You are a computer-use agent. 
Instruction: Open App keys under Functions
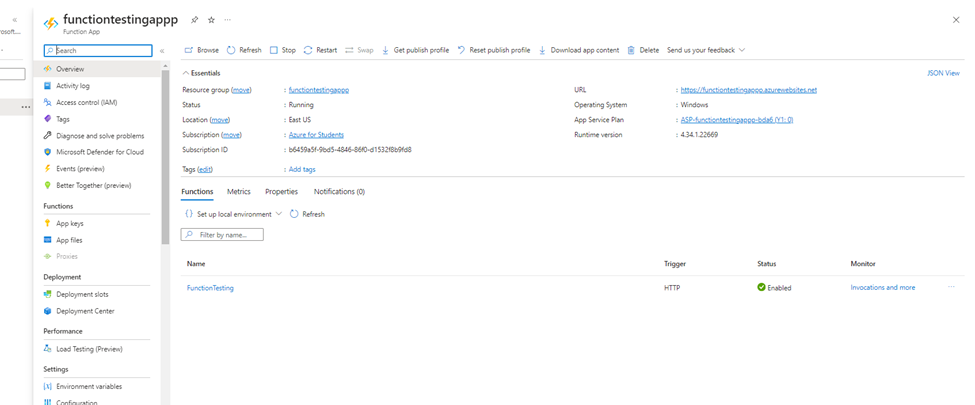tap(70, 223)
